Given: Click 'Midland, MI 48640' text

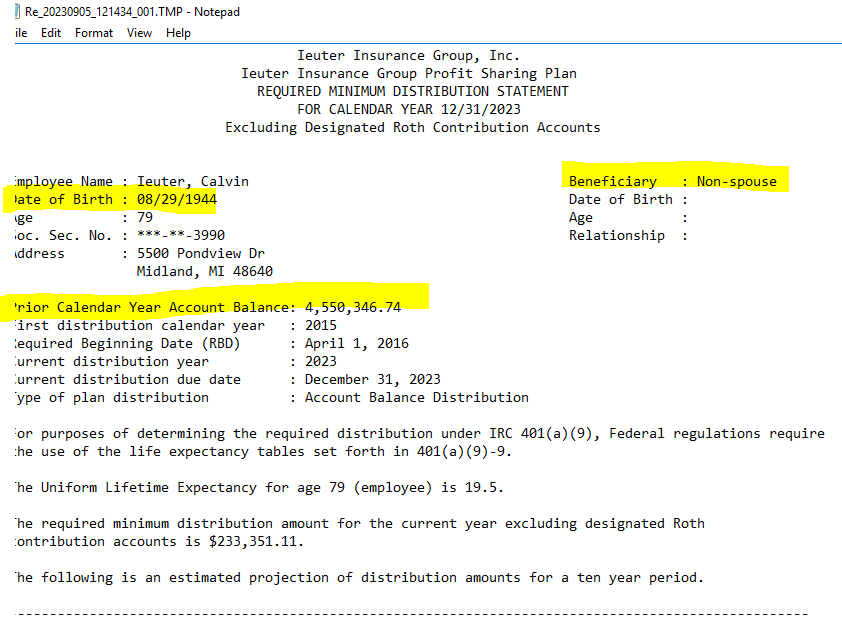Looking at the screenshot, I should (205, 271).
